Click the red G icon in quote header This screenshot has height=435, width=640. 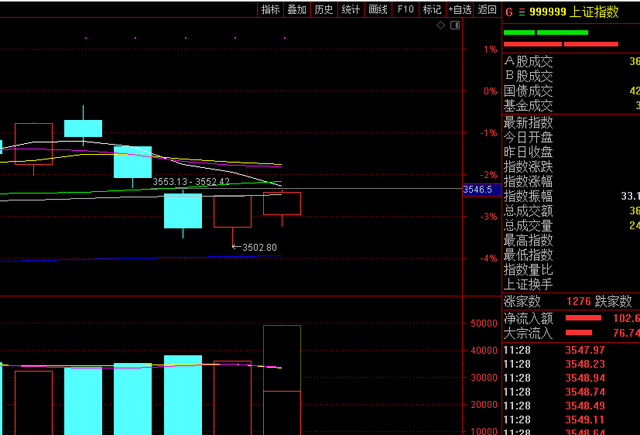(509, 12)
